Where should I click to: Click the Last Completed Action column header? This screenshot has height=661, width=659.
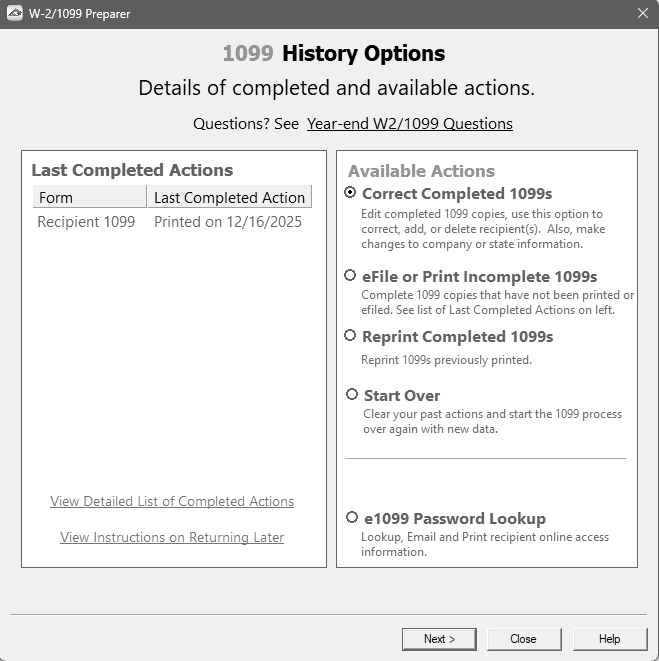coord(229,197)
